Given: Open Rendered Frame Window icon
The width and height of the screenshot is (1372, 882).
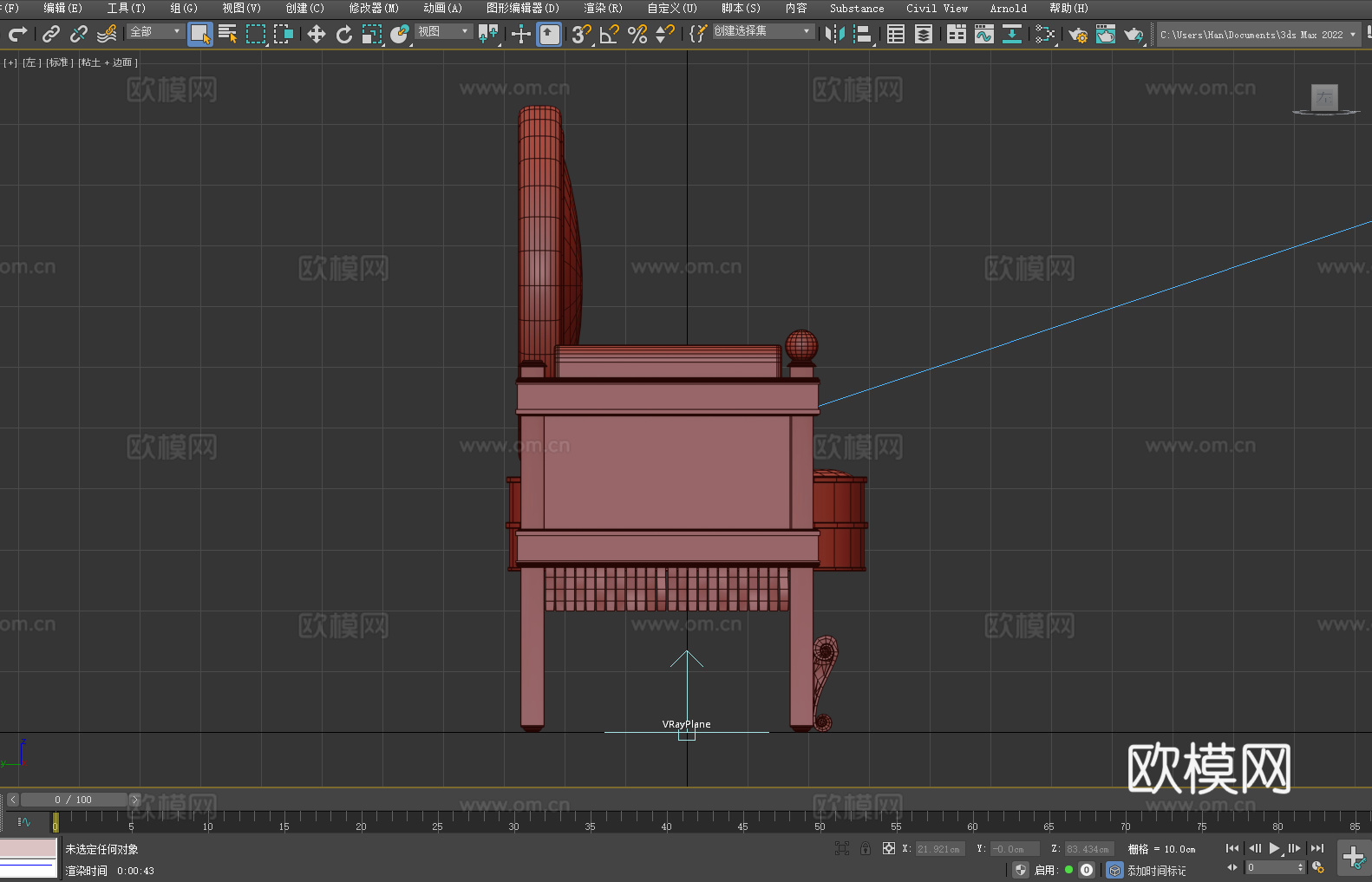Looking at the screenshot, I should coord(1106,34).
